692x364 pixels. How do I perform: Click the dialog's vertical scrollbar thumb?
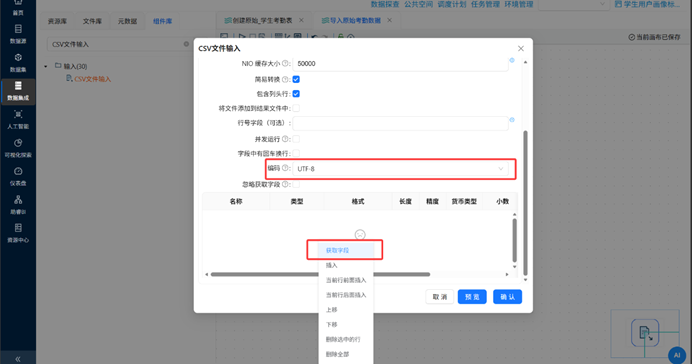tap(525, 203)
